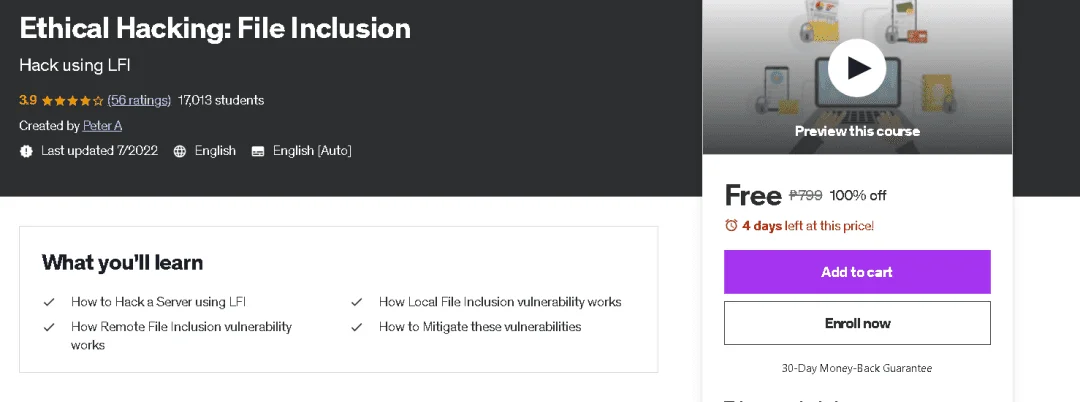Screen dimensions: 1080x402
Task: Click checkmark beside Local File Inclusion item
Action: (x=356, y=302)
